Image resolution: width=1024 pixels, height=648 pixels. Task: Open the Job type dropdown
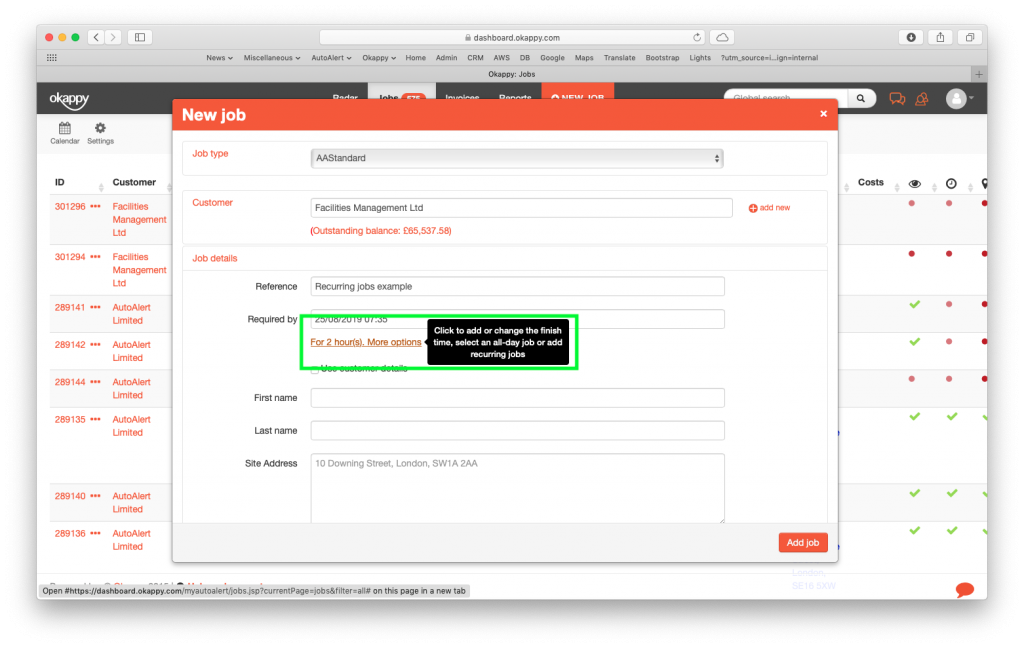pos(517,158)
